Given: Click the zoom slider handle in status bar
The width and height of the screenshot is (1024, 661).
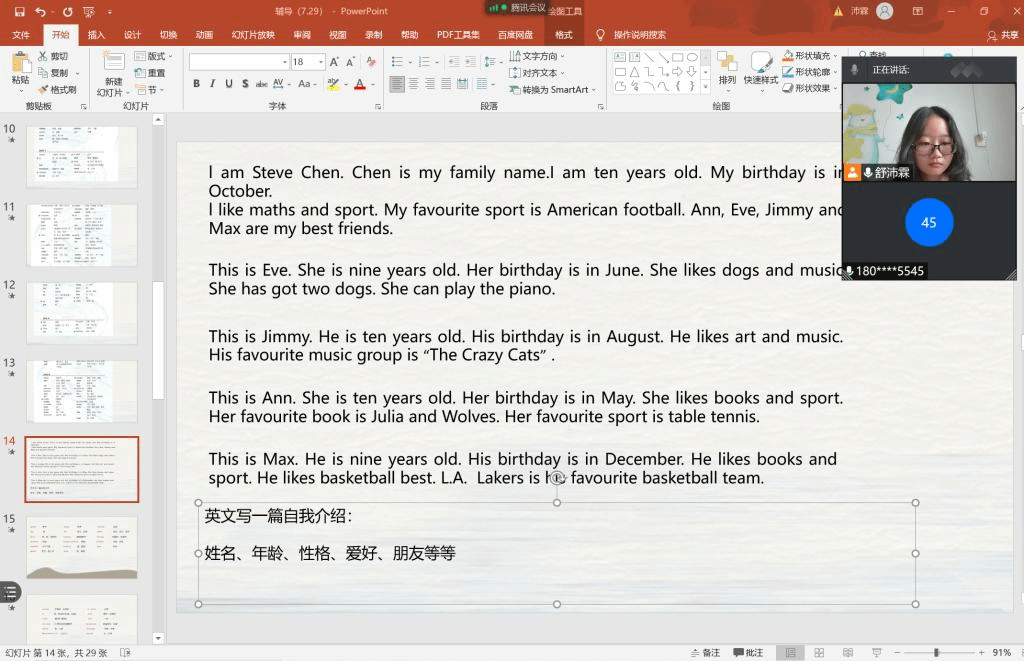Looking at the screenshot, I should pos(936,653).
